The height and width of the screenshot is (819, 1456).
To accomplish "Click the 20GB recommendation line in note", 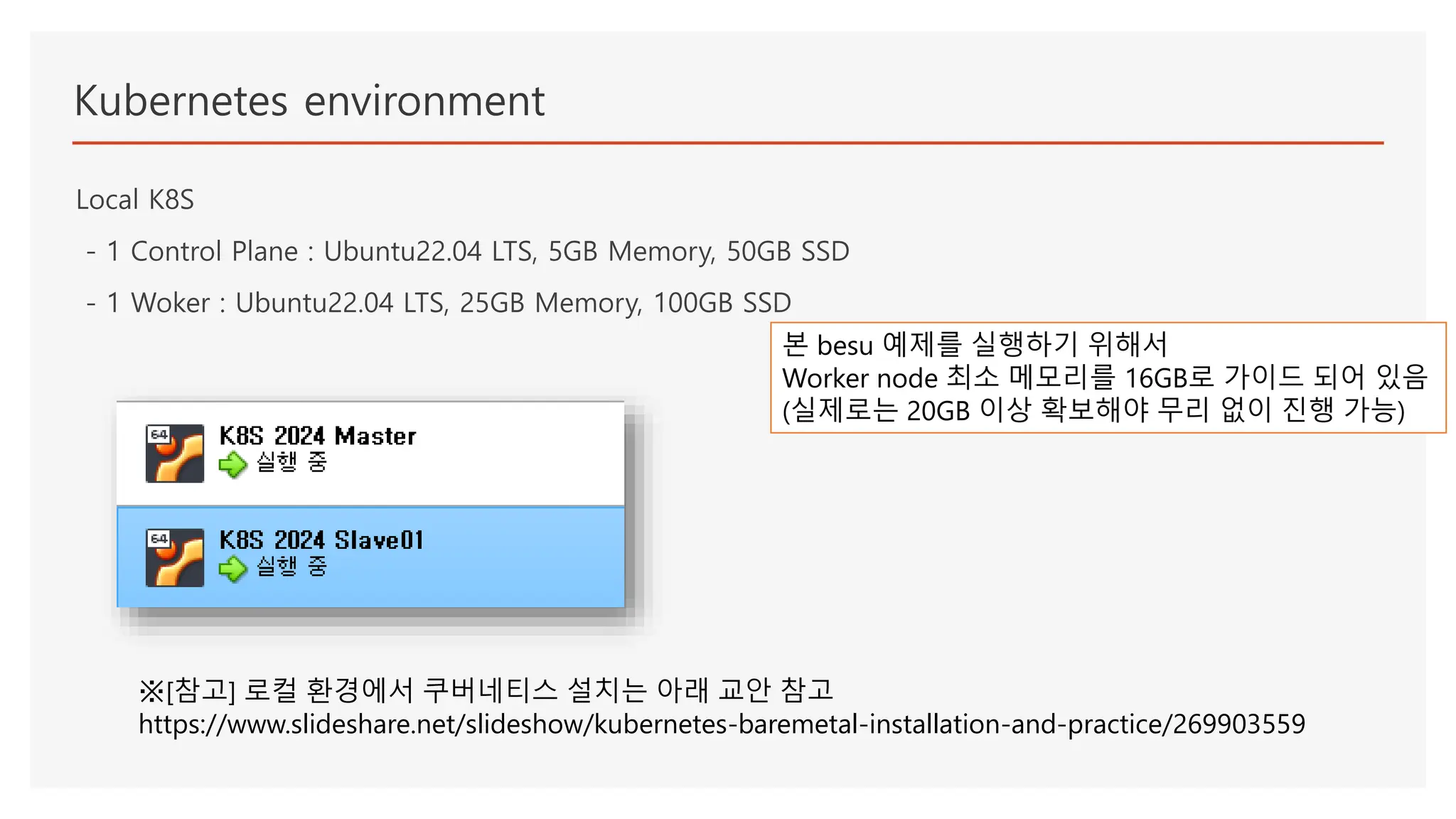I will (x=1093, y=410).
